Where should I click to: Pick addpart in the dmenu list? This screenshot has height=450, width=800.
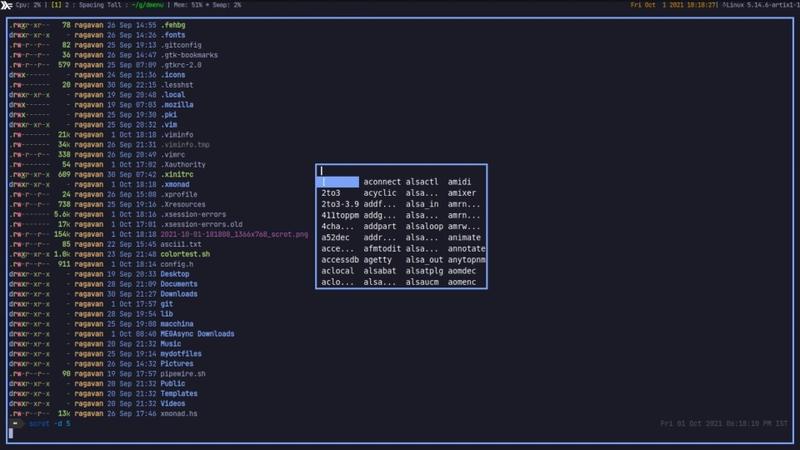coord(380,227)
